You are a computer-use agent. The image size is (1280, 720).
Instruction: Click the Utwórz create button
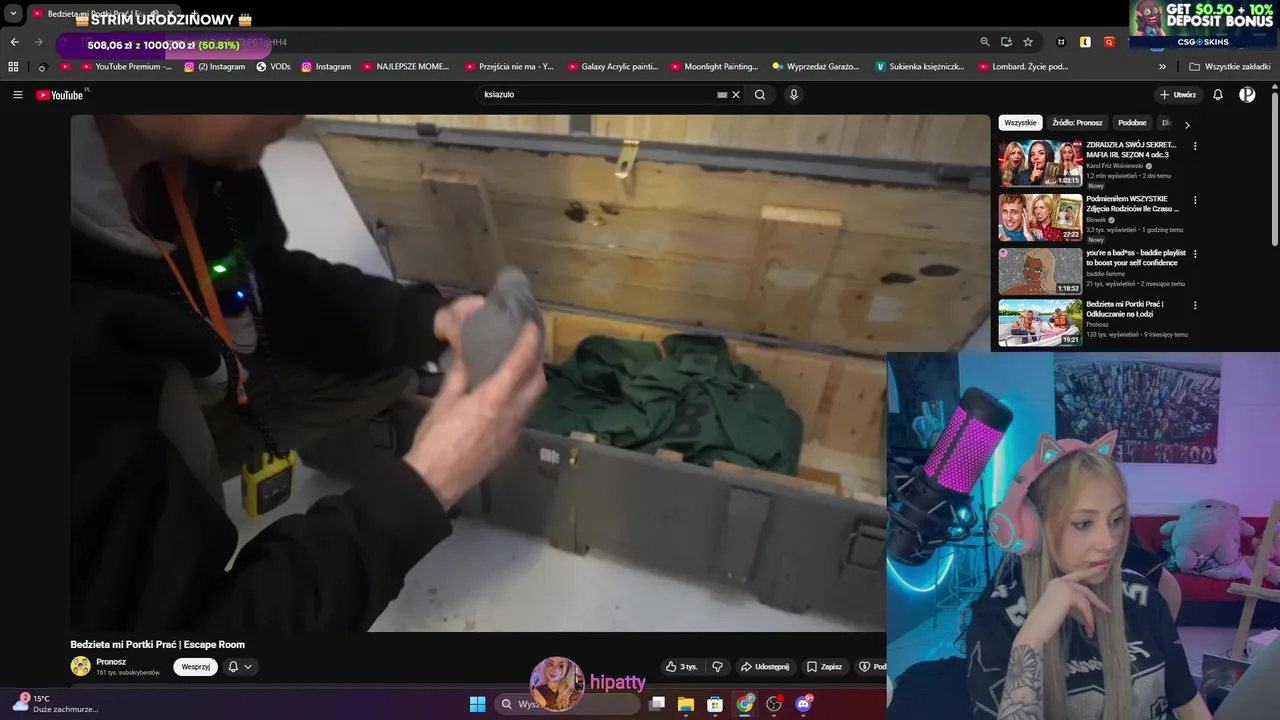pos(1178,95)
